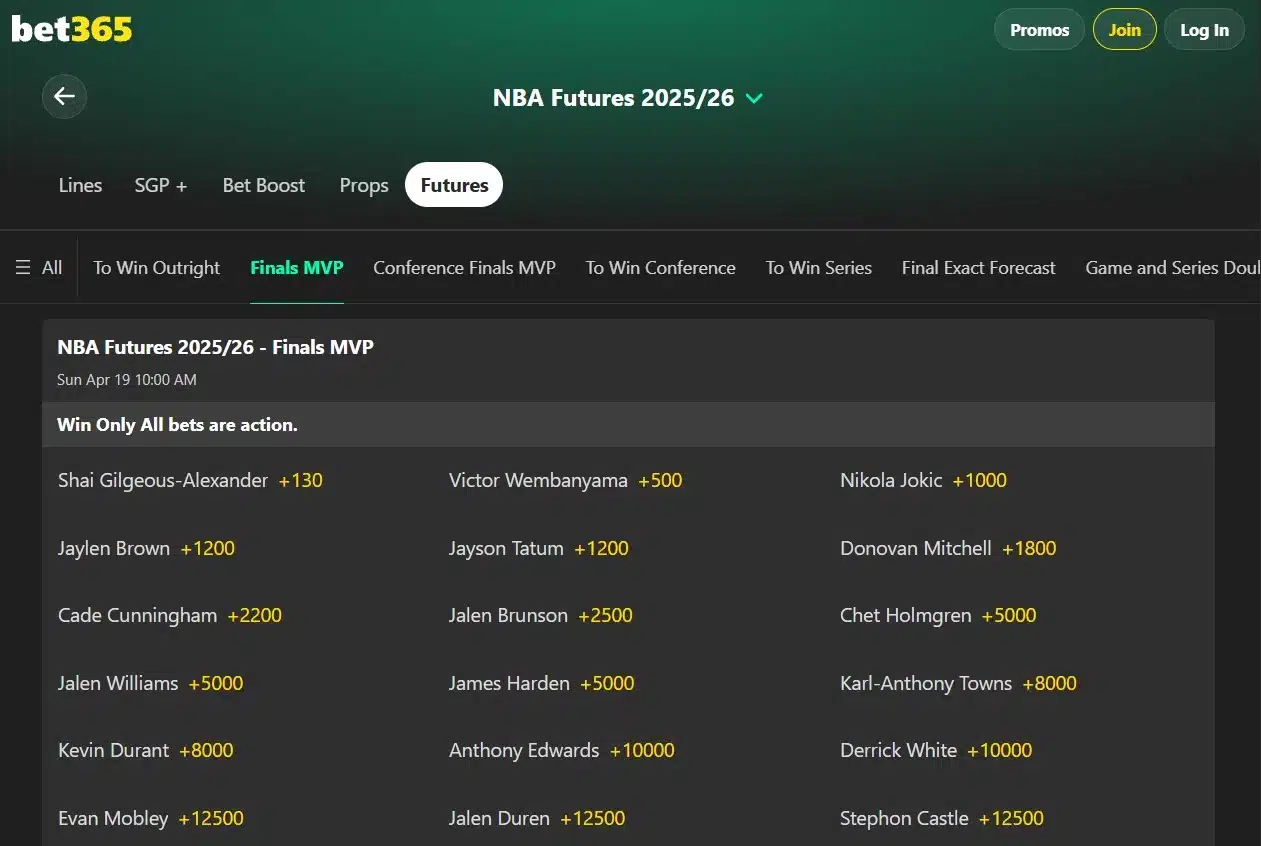This screenshot has width=1261, height=846.
Task: Show all markets via the All filter
Action: 51,266
